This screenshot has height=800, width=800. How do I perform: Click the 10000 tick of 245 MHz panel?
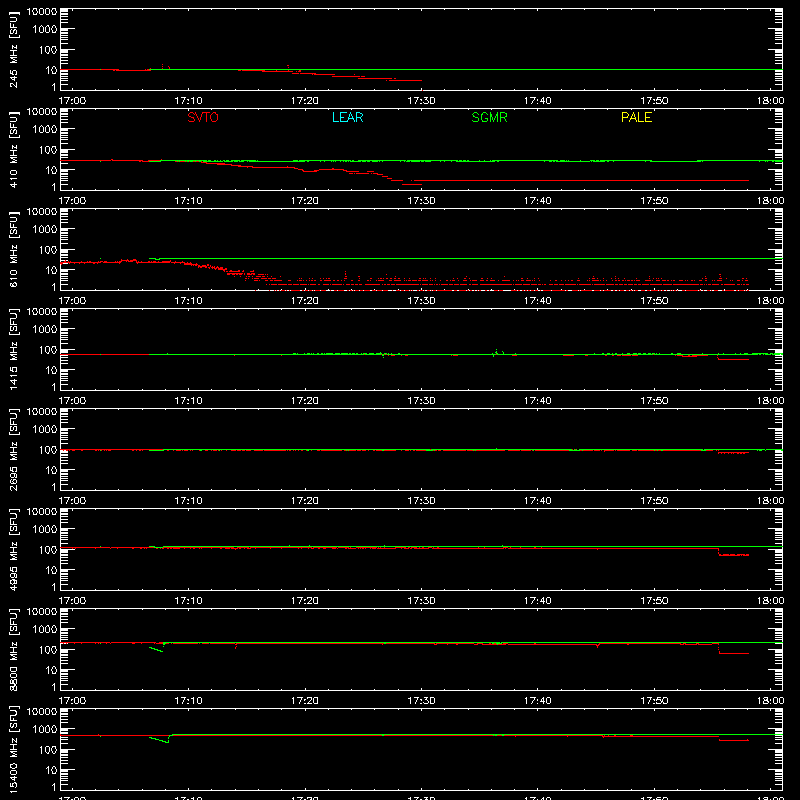click(x=42, y=12)
